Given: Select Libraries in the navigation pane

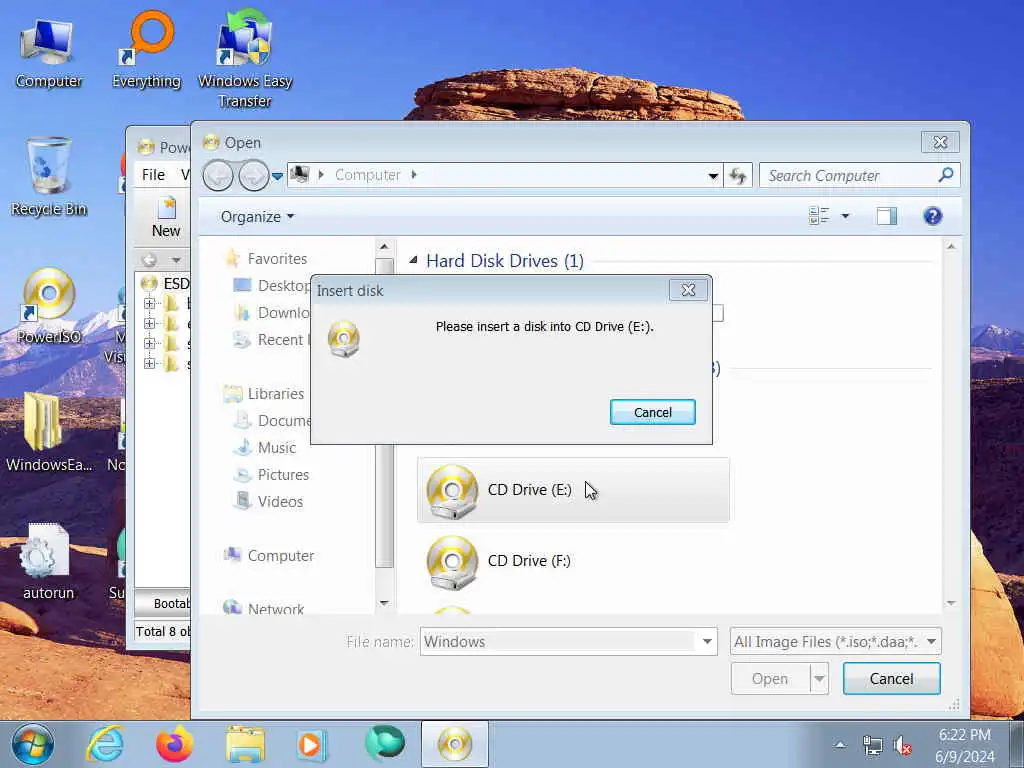Looking at the screenshot, I should [x=276, y=394].
